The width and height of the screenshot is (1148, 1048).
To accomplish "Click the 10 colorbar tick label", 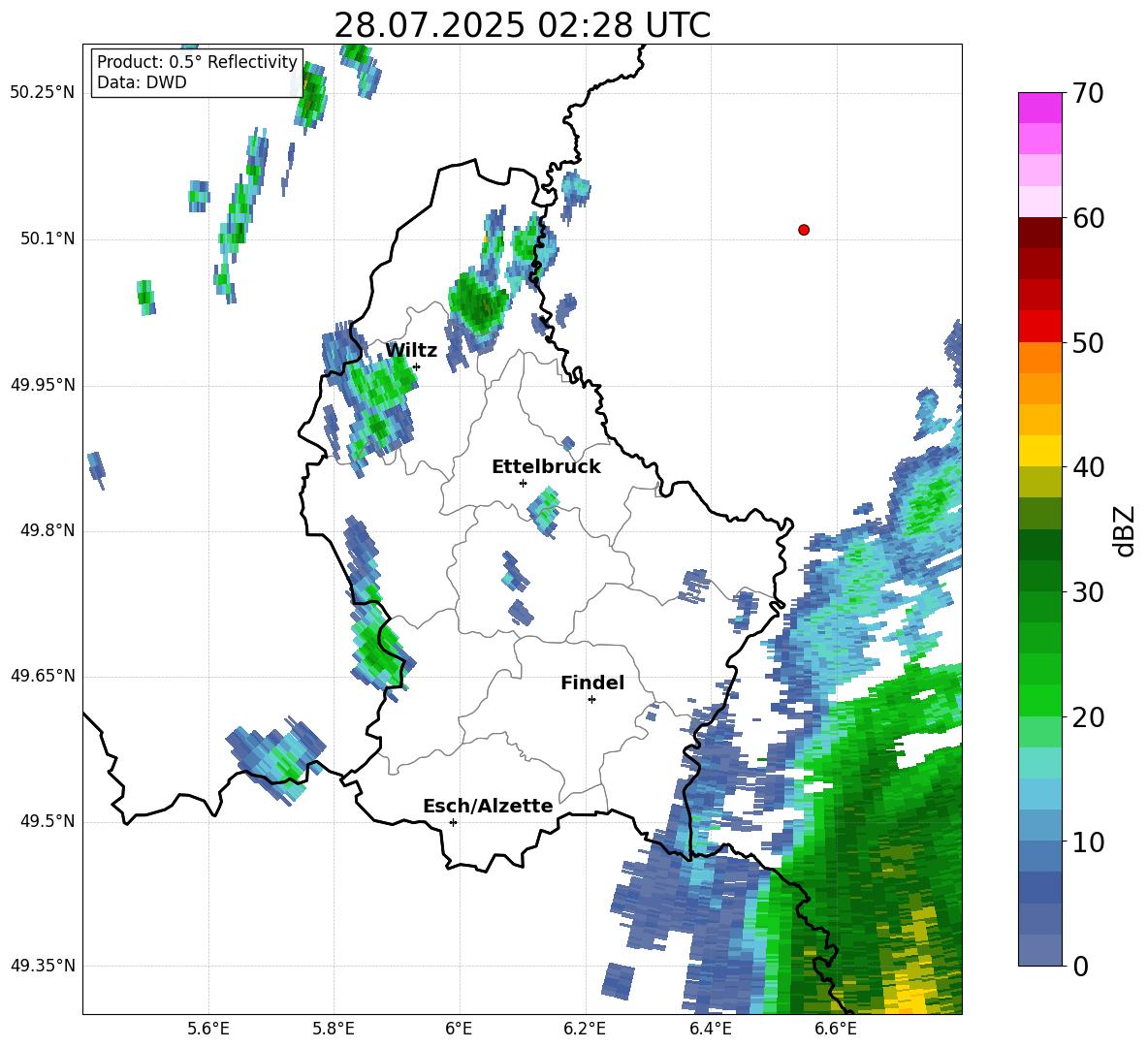I will [1087, 842].
